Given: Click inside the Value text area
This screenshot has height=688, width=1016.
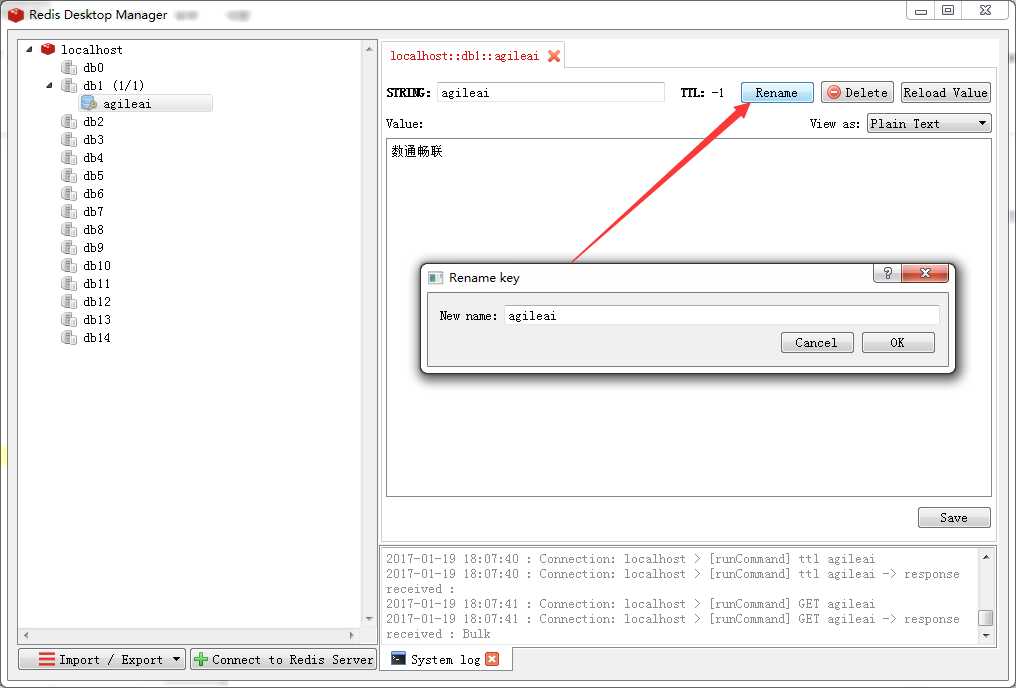Looking at the screenshot, I should [689, 317].
